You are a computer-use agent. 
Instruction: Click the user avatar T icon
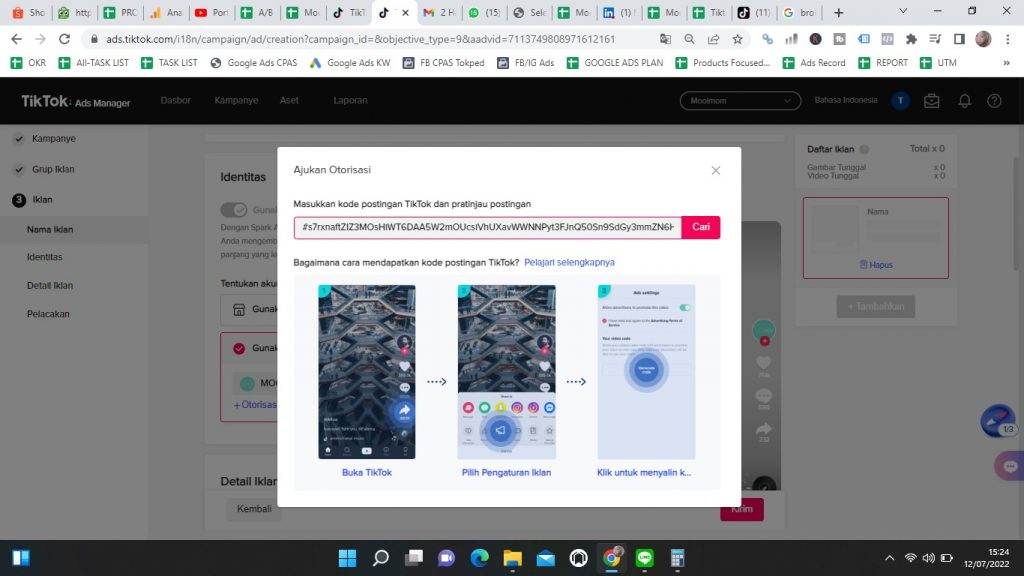click(x=901, y=101)
